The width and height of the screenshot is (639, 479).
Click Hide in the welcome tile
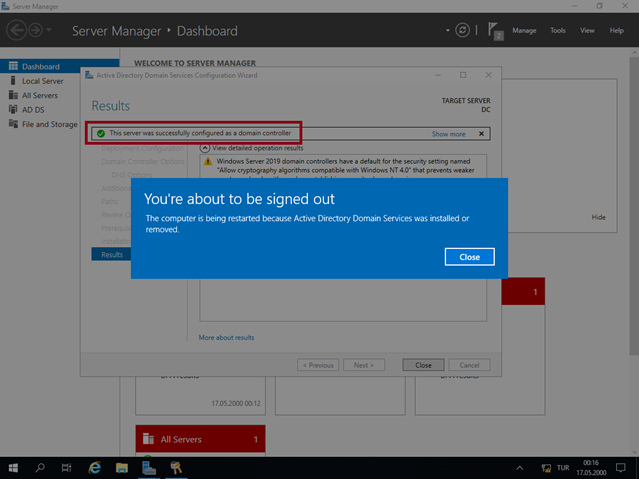tap(598, 217)
